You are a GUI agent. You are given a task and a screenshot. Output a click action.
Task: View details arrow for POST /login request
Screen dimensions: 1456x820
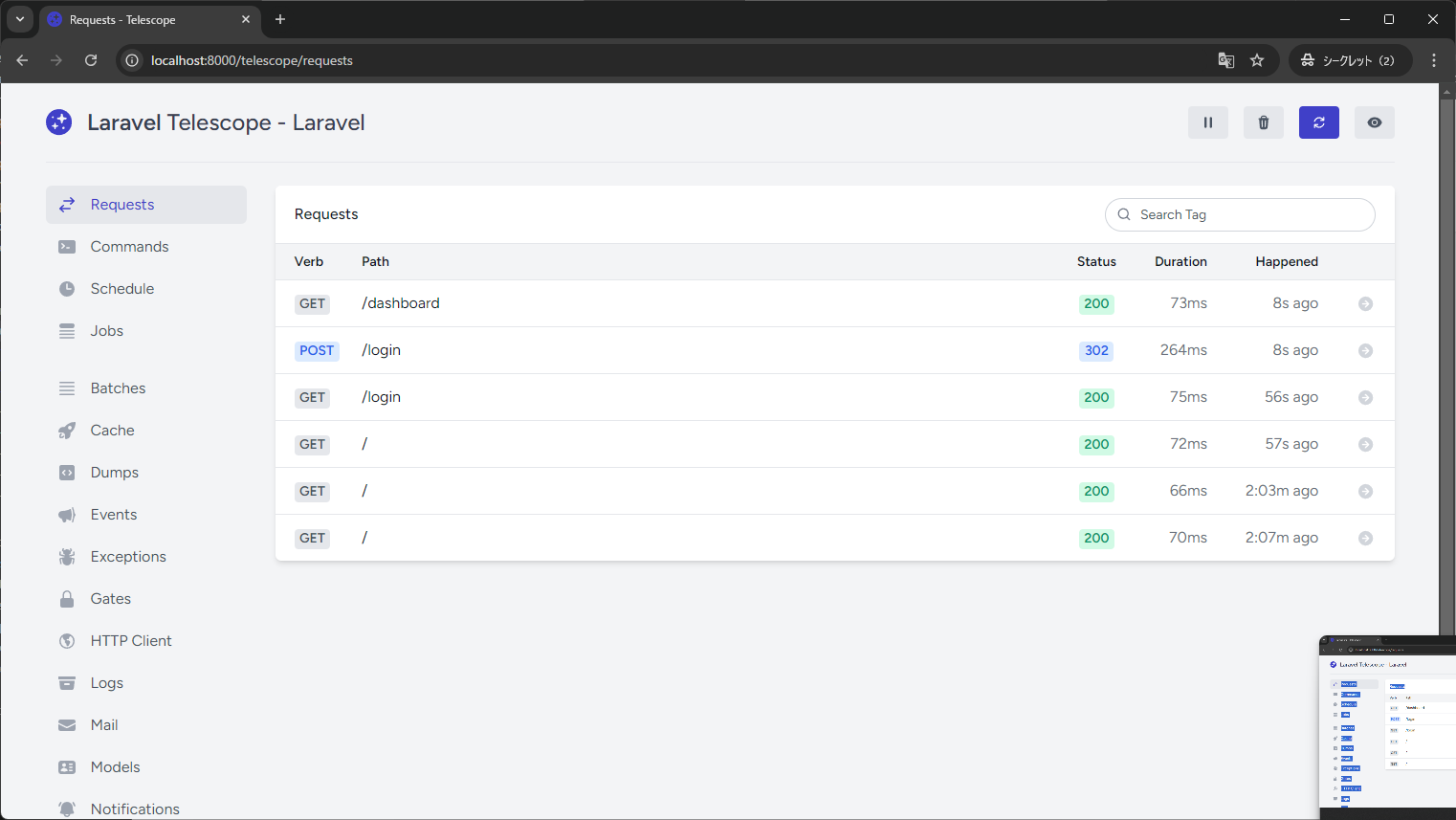point(1366,350)
